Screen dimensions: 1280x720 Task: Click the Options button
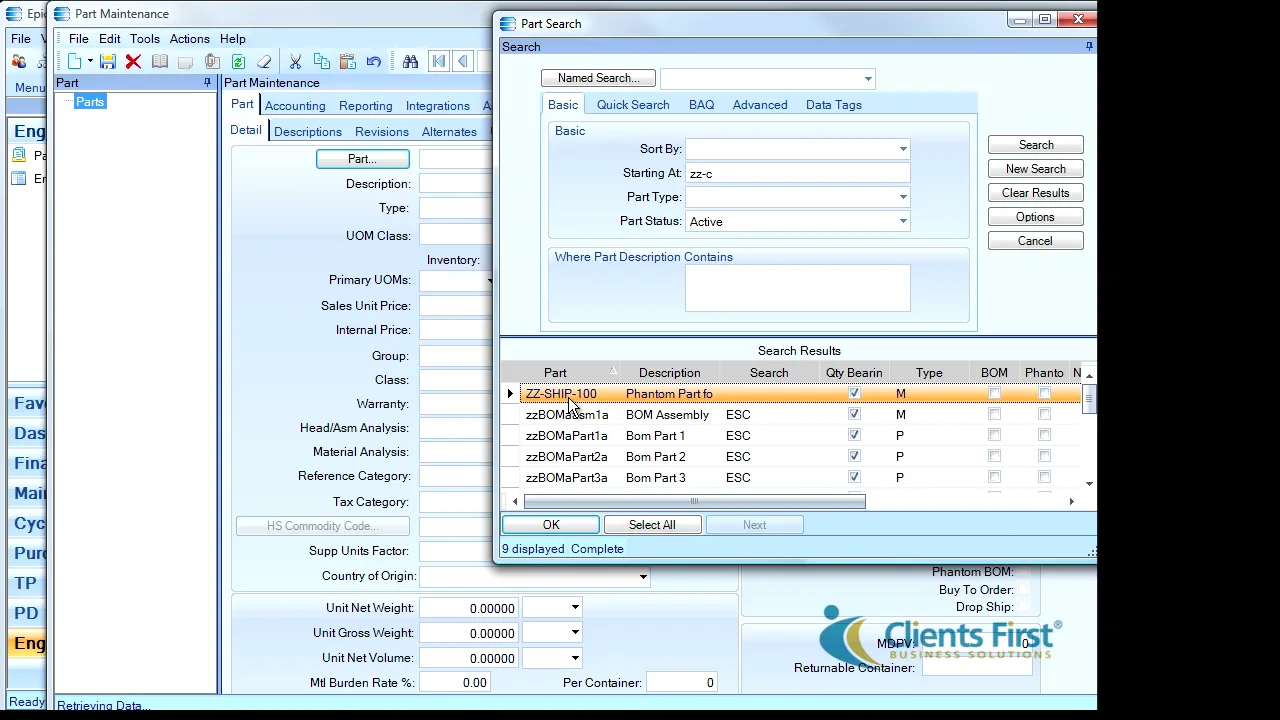click(1036, 217)
